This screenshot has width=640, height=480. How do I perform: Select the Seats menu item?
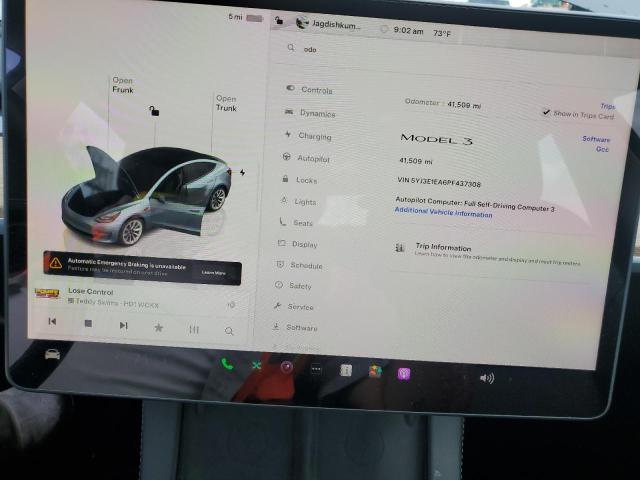pos(296,222)
